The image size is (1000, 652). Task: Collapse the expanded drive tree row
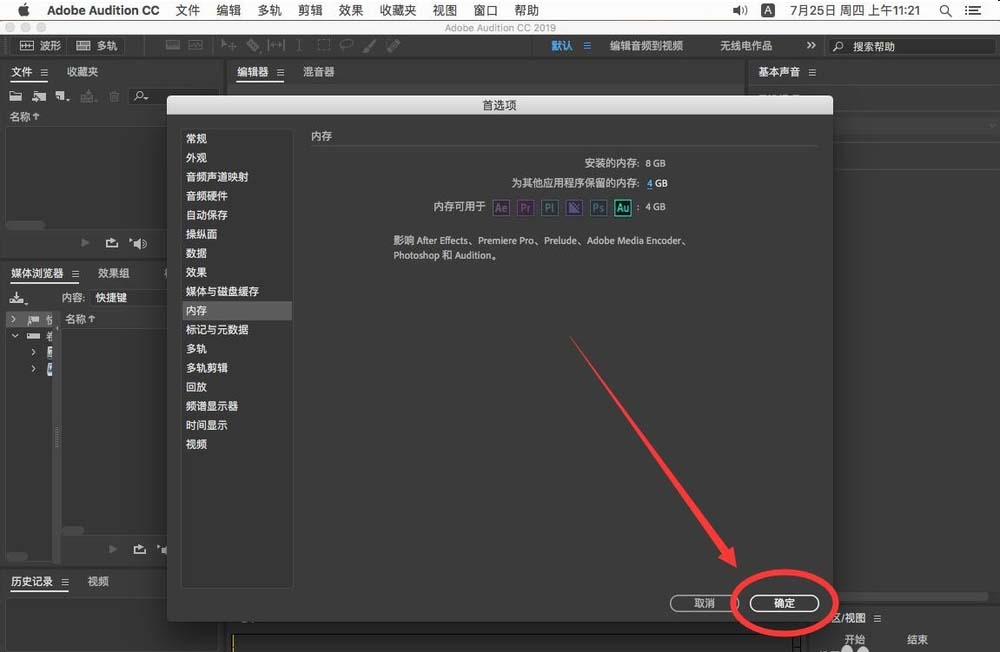[x=15, y=336]
